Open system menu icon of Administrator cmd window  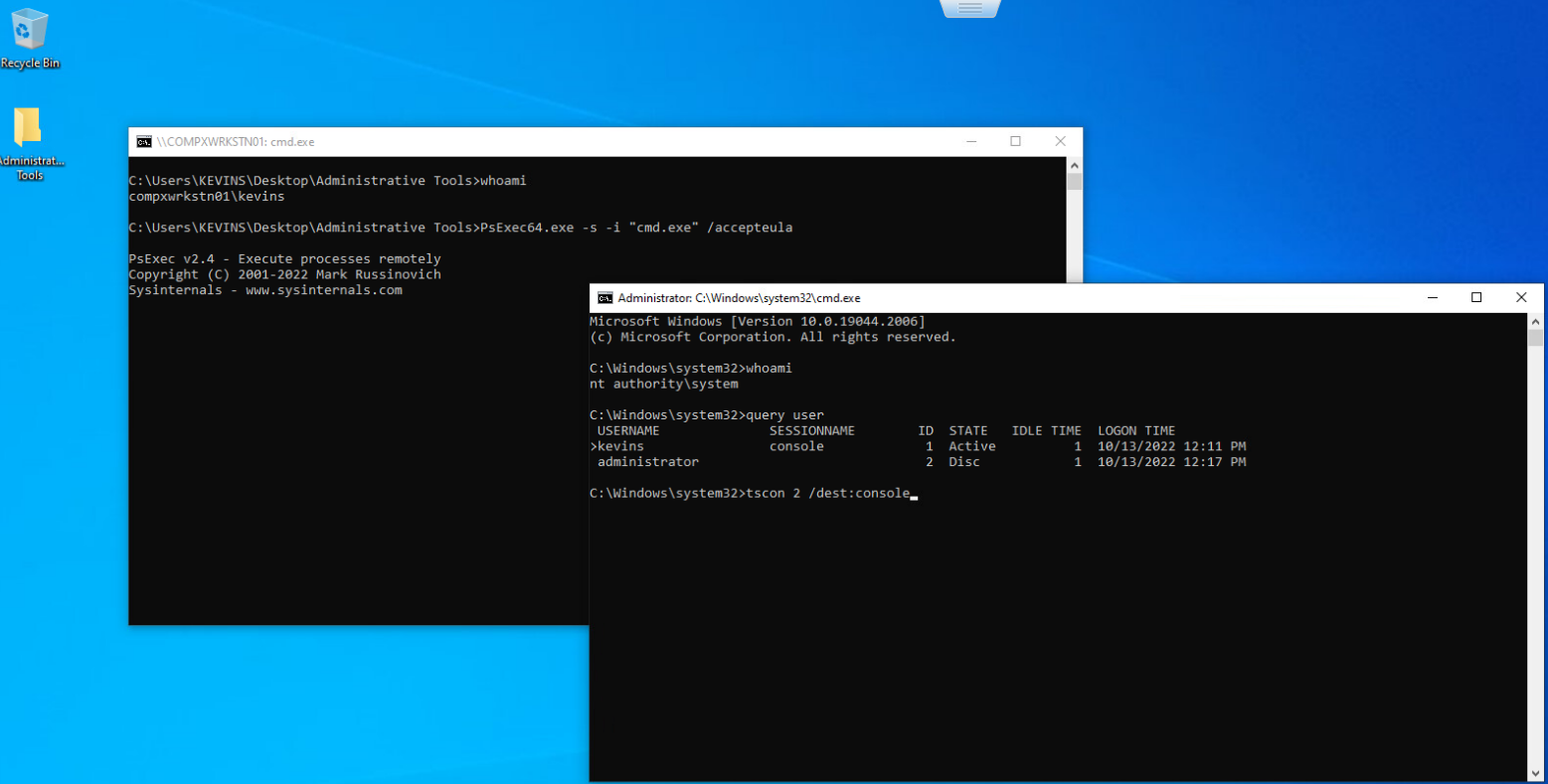[604, 298]
